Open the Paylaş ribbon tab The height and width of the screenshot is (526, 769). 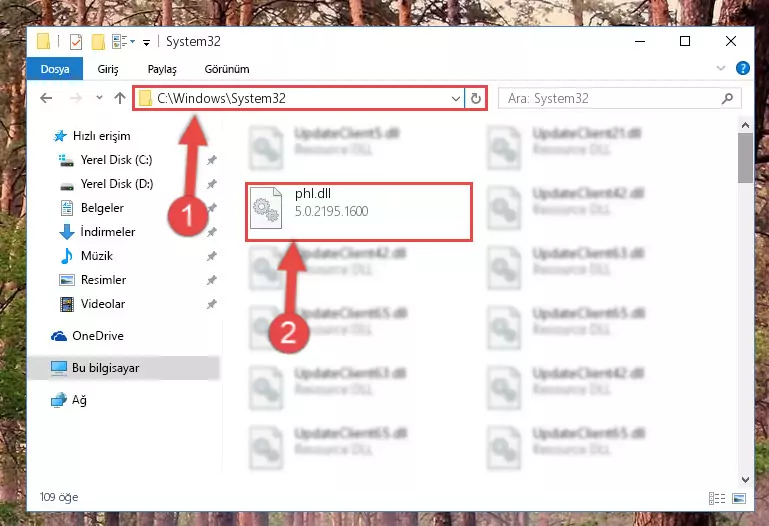pos(162,69)
